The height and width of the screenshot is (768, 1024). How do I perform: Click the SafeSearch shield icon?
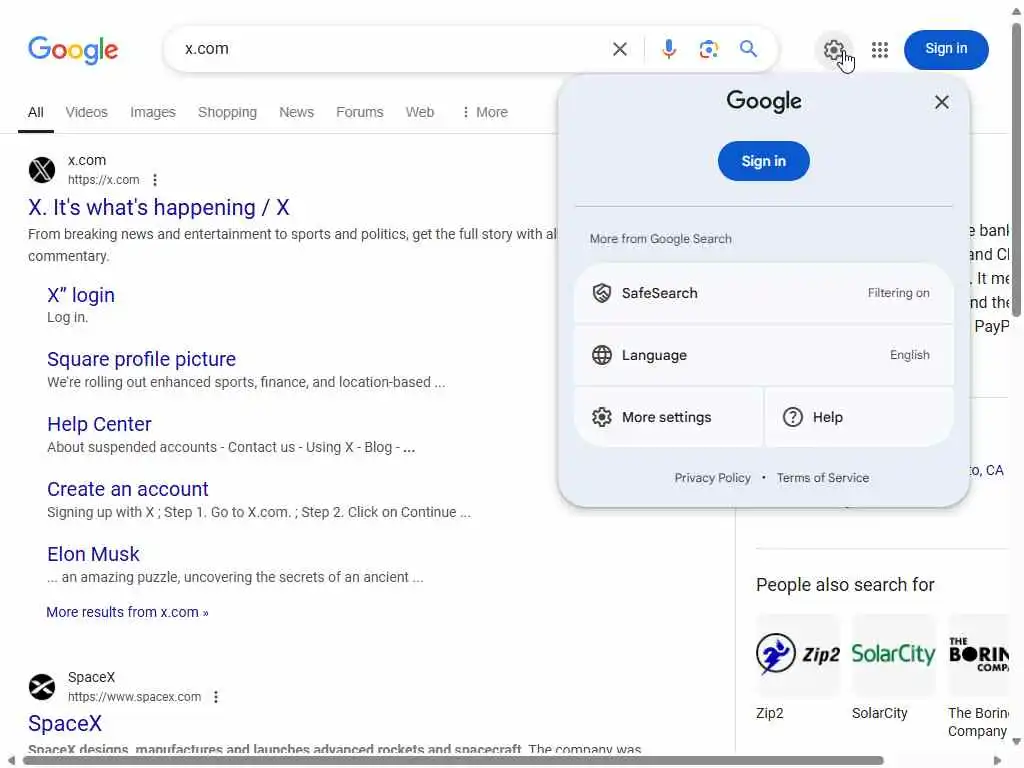pos(601,293)
